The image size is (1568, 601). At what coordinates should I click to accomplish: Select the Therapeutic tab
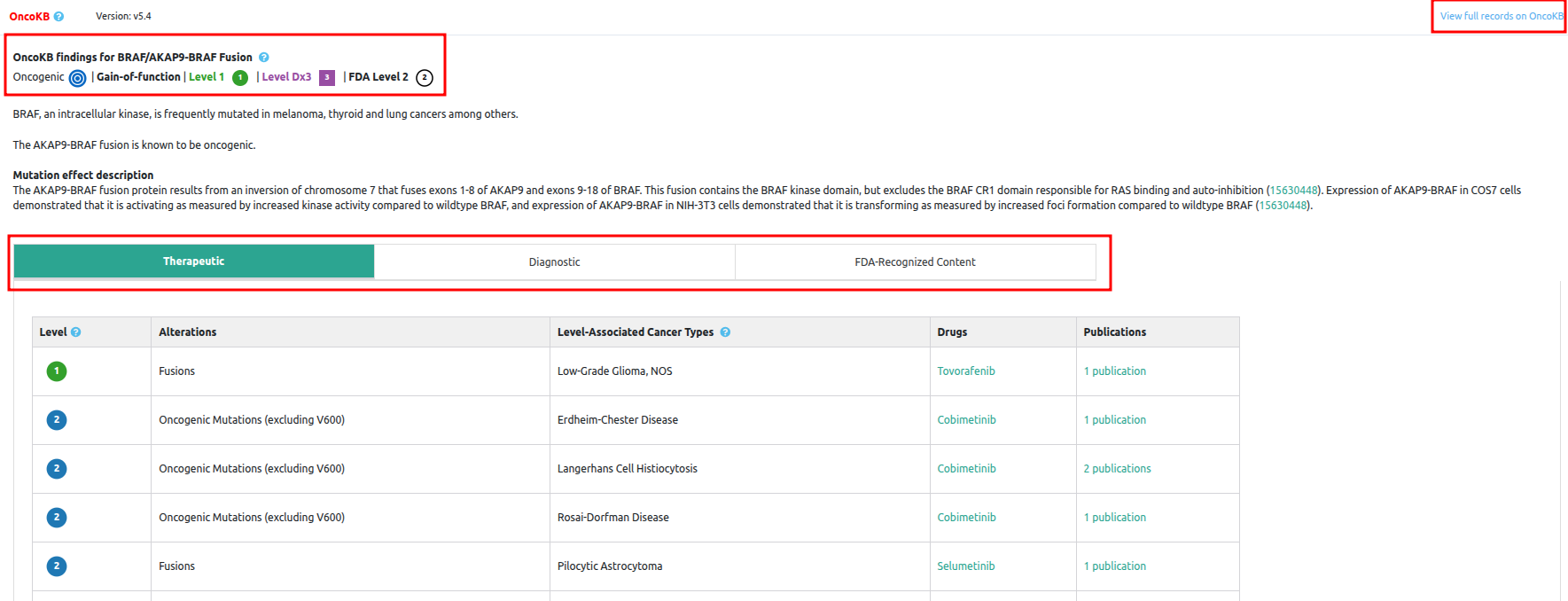(x=193, y=261)
